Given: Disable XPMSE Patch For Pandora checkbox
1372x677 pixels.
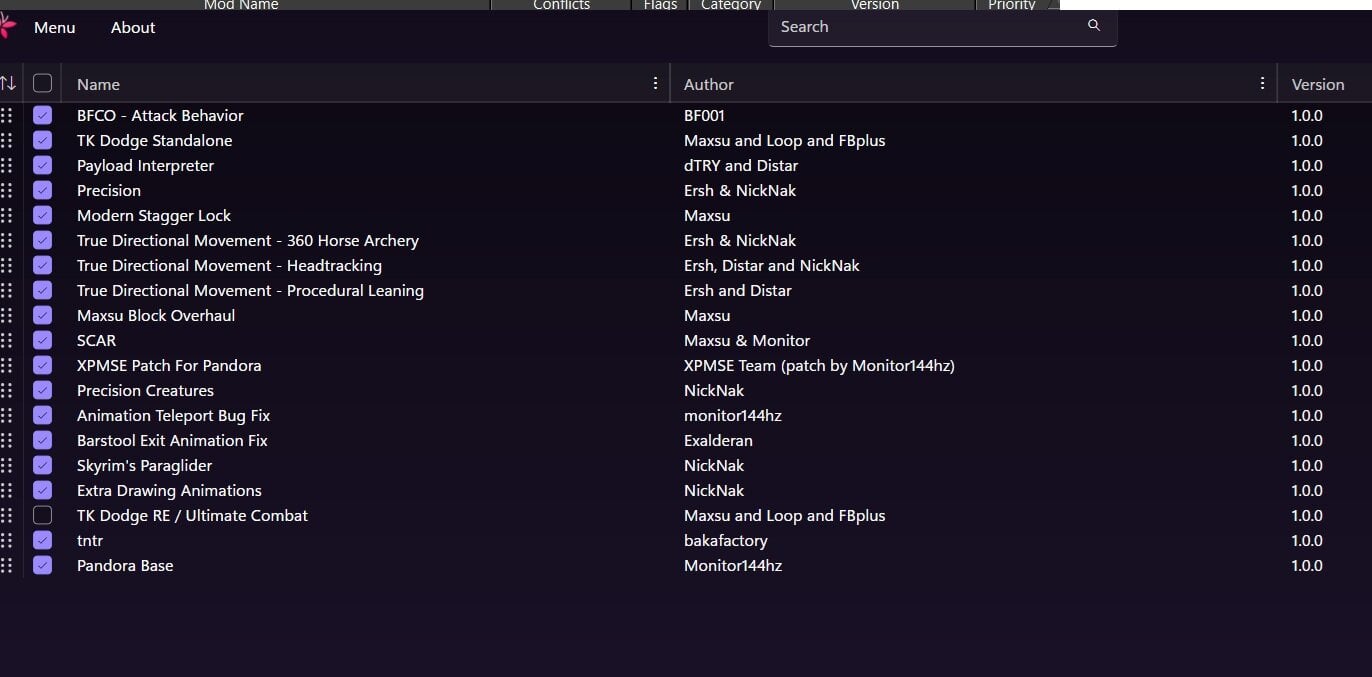Looking at the screenshot, I should coord(42,365).
